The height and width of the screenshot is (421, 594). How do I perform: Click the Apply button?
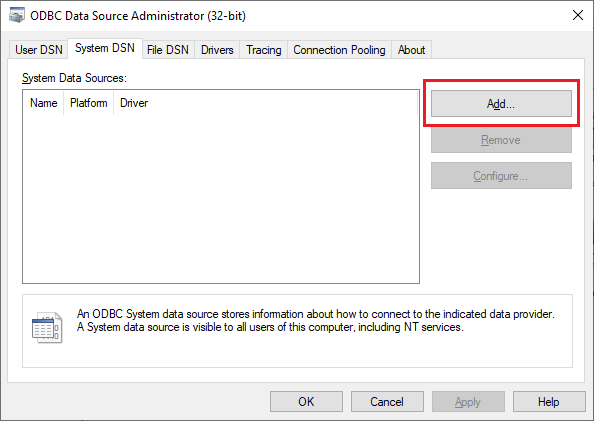point(468,402)
